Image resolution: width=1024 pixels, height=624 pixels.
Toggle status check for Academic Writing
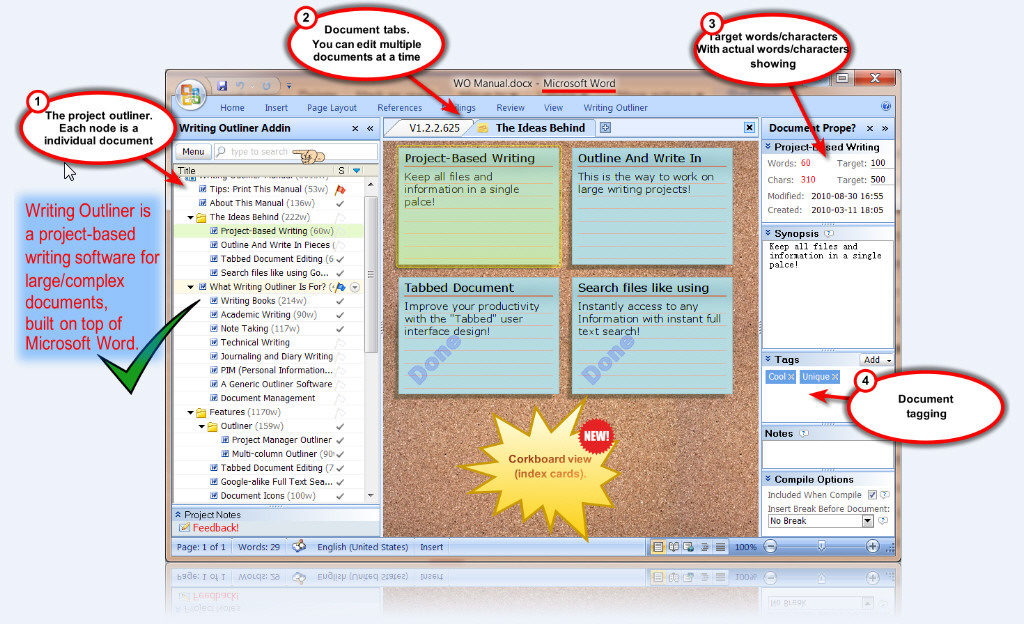point(340,315)
